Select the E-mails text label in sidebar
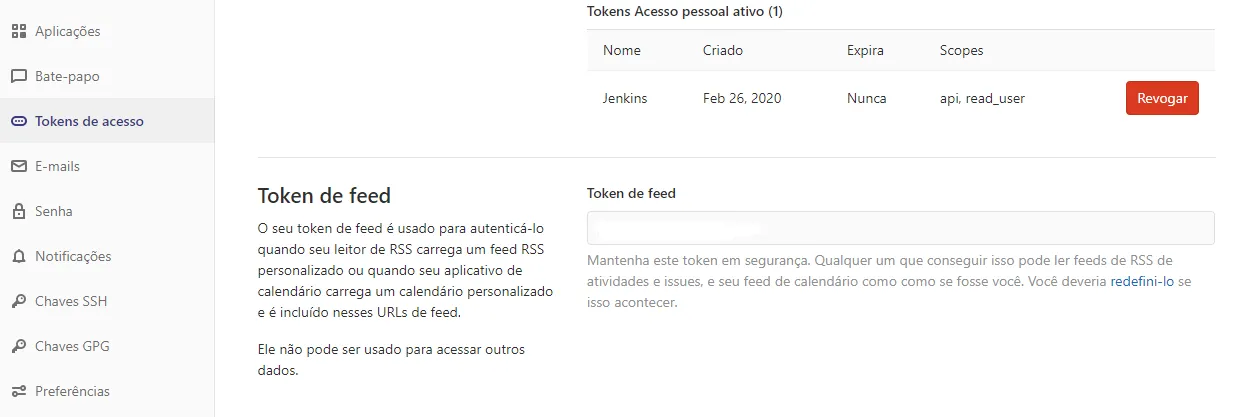Screen dimensions: 1251x417 (x=57, y=166)
